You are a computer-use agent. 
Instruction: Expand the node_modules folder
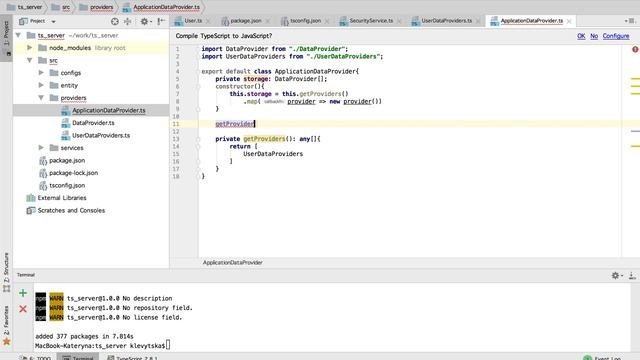(29, 48)
